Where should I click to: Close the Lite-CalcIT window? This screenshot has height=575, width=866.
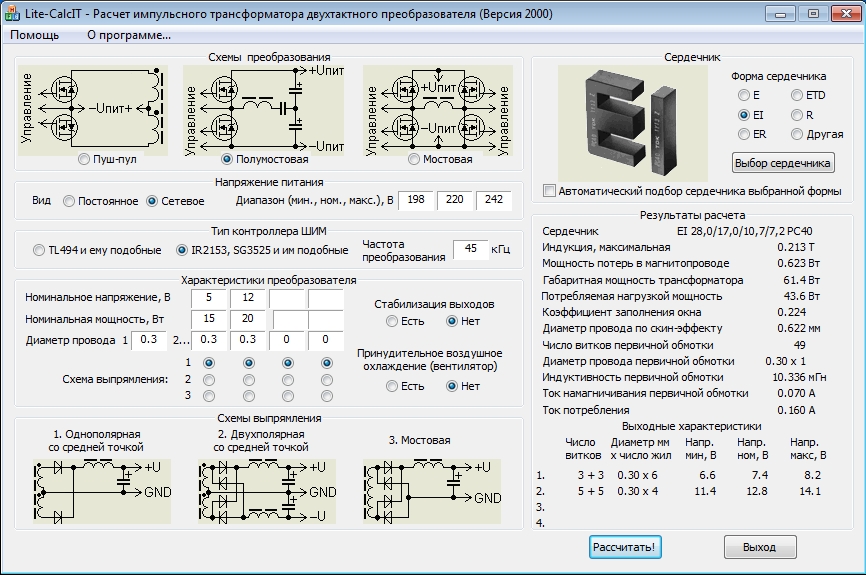[x=846, y=14]
